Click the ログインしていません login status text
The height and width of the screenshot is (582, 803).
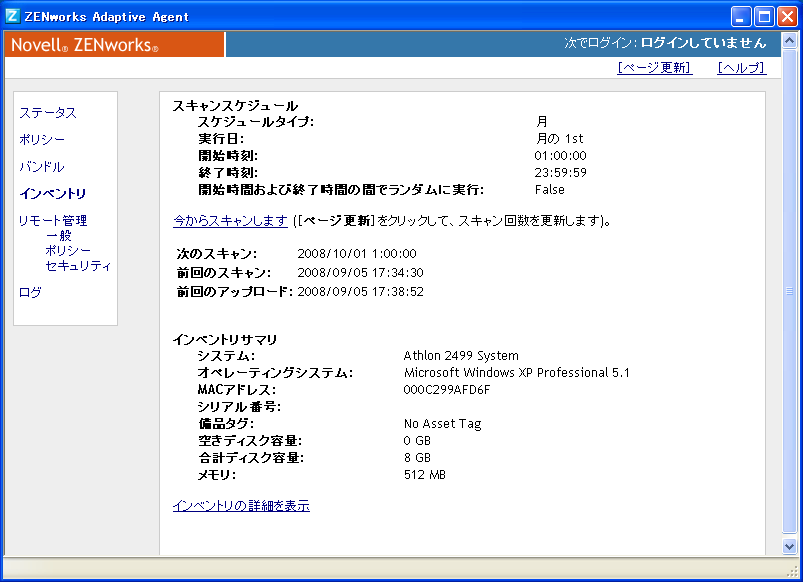[704, 43]
